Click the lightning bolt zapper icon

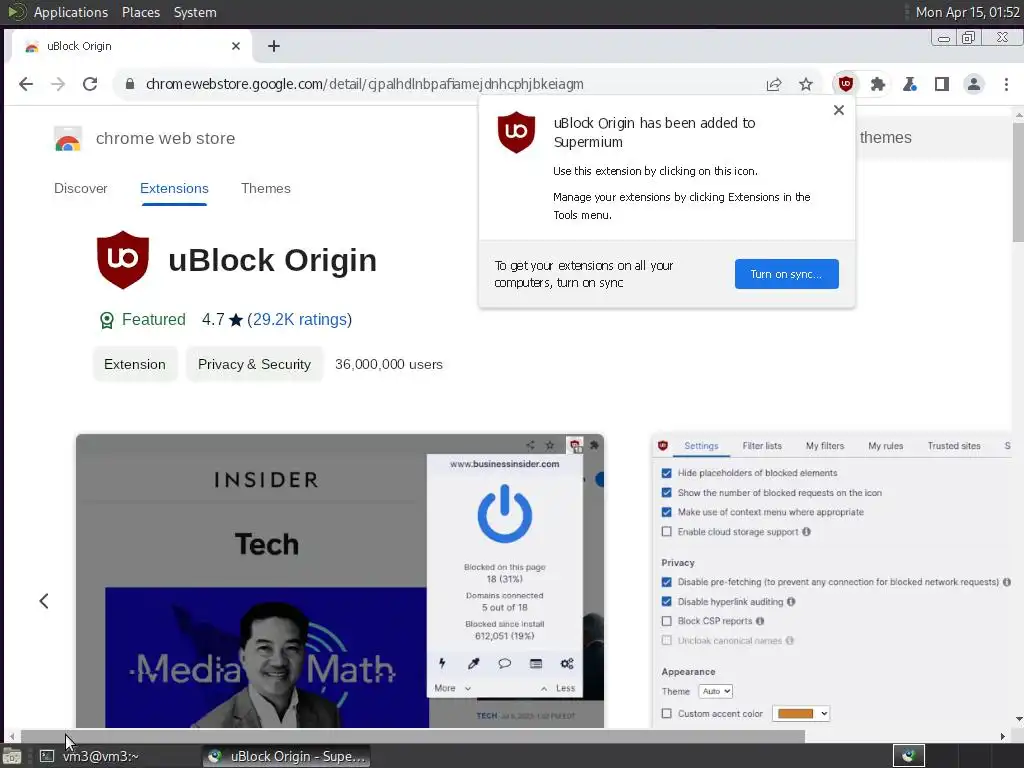442,664
